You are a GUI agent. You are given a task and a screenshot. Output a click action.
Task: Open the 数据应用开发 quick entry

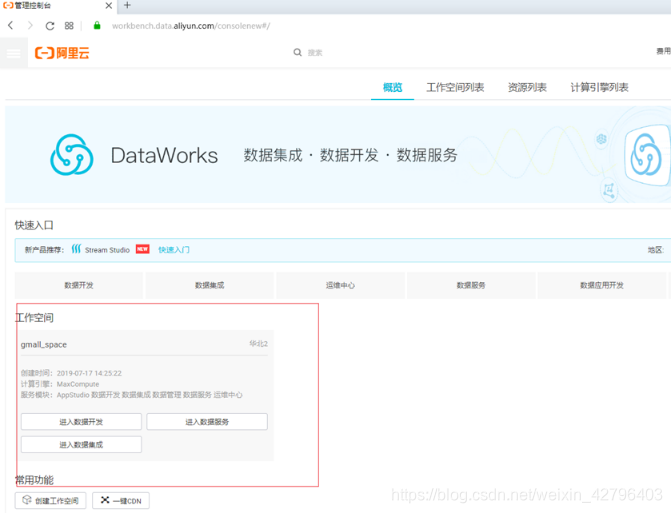[x=602, y=285]
